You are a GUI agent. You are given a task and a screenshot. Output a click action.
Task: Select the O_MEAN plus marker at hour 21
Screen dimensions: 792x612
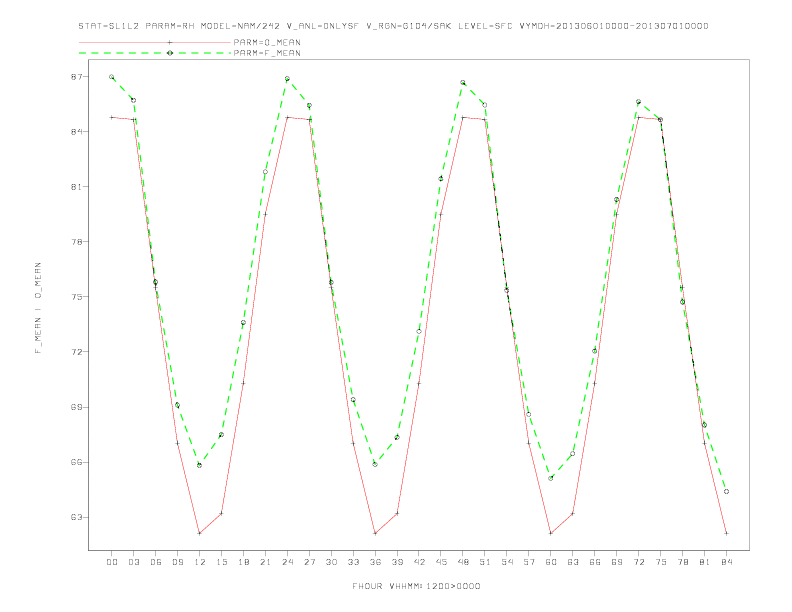[x=265, y=215]
